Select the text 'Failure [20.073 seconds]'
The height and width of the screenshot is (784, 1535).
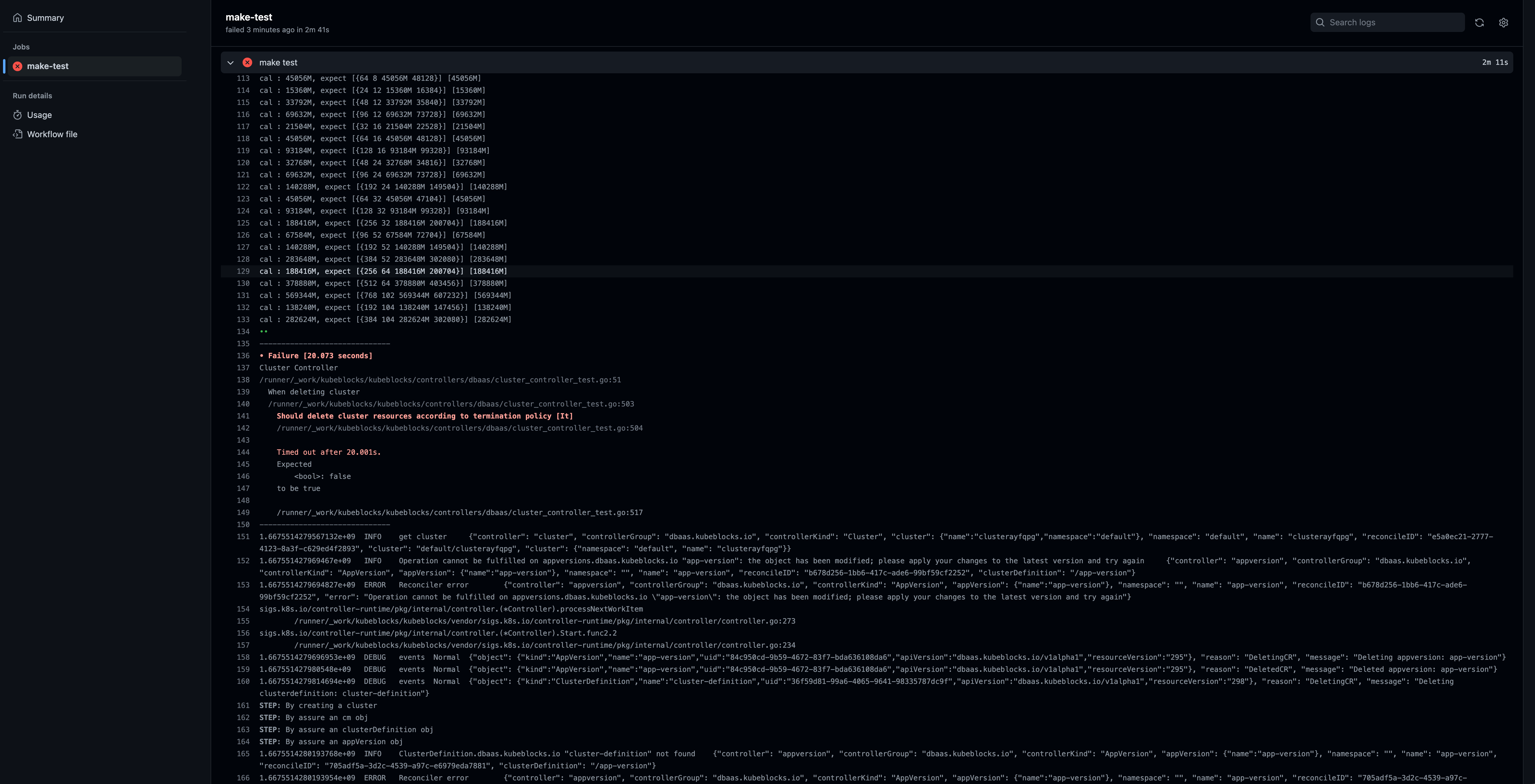pyautogui.click(x=320, y=356)
